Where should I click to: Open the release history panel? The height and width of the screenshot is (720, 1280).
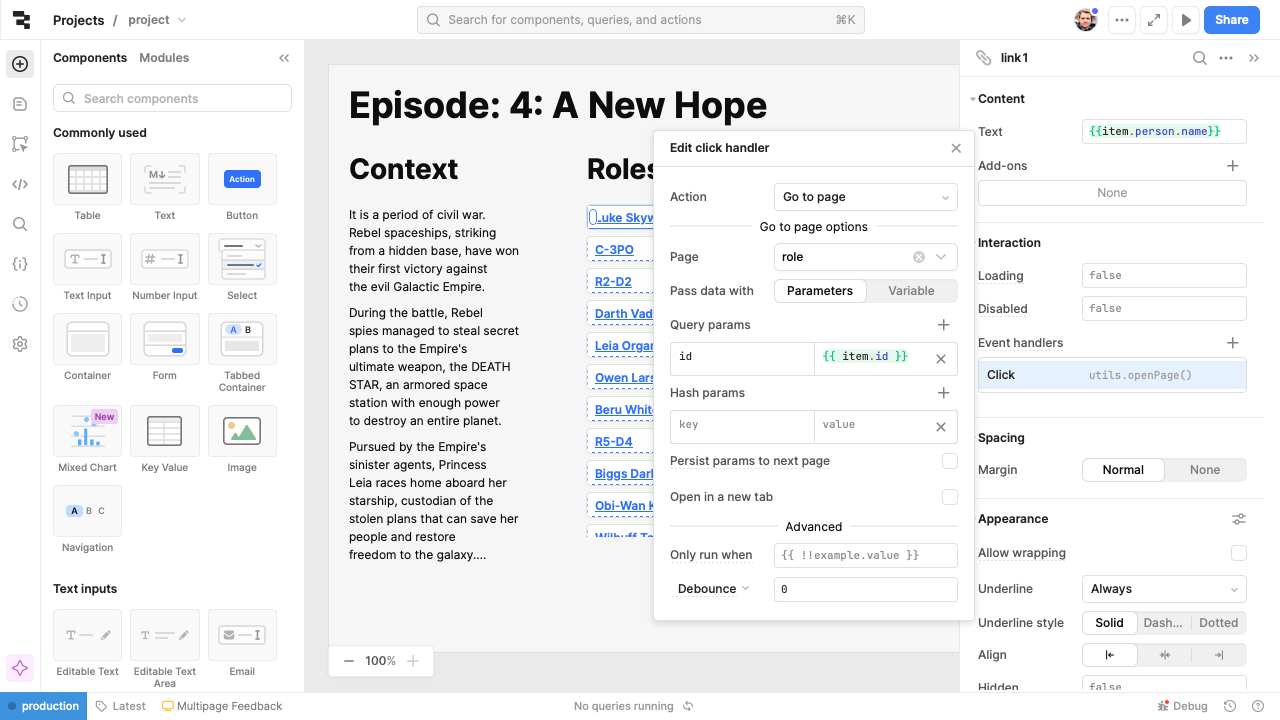(x=20, y=304)
